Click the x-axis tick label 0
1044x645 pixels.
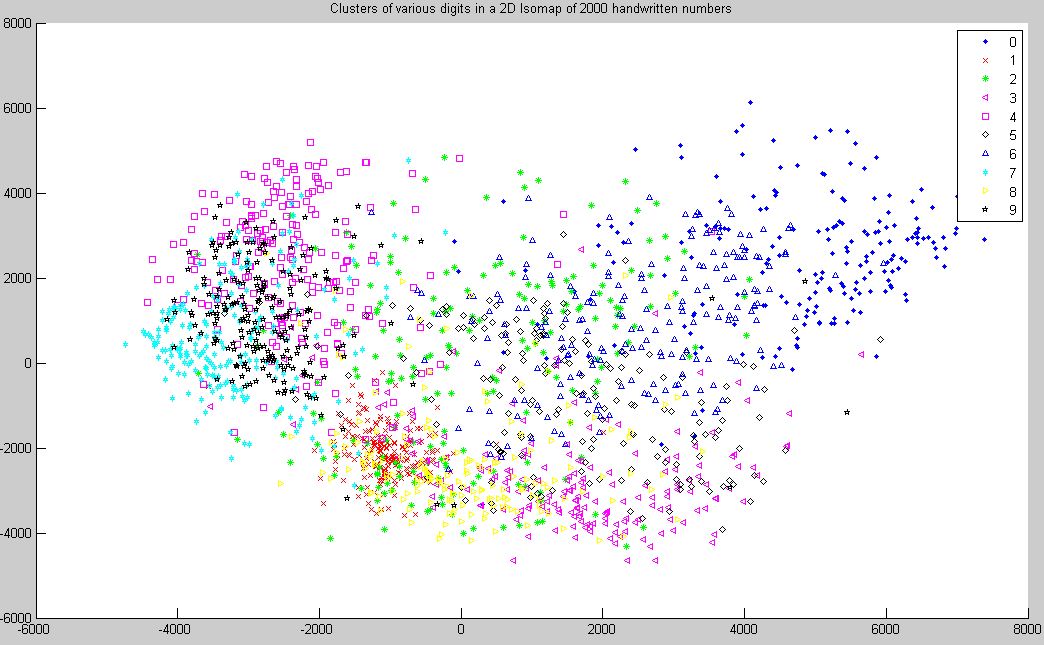point(461,630)
